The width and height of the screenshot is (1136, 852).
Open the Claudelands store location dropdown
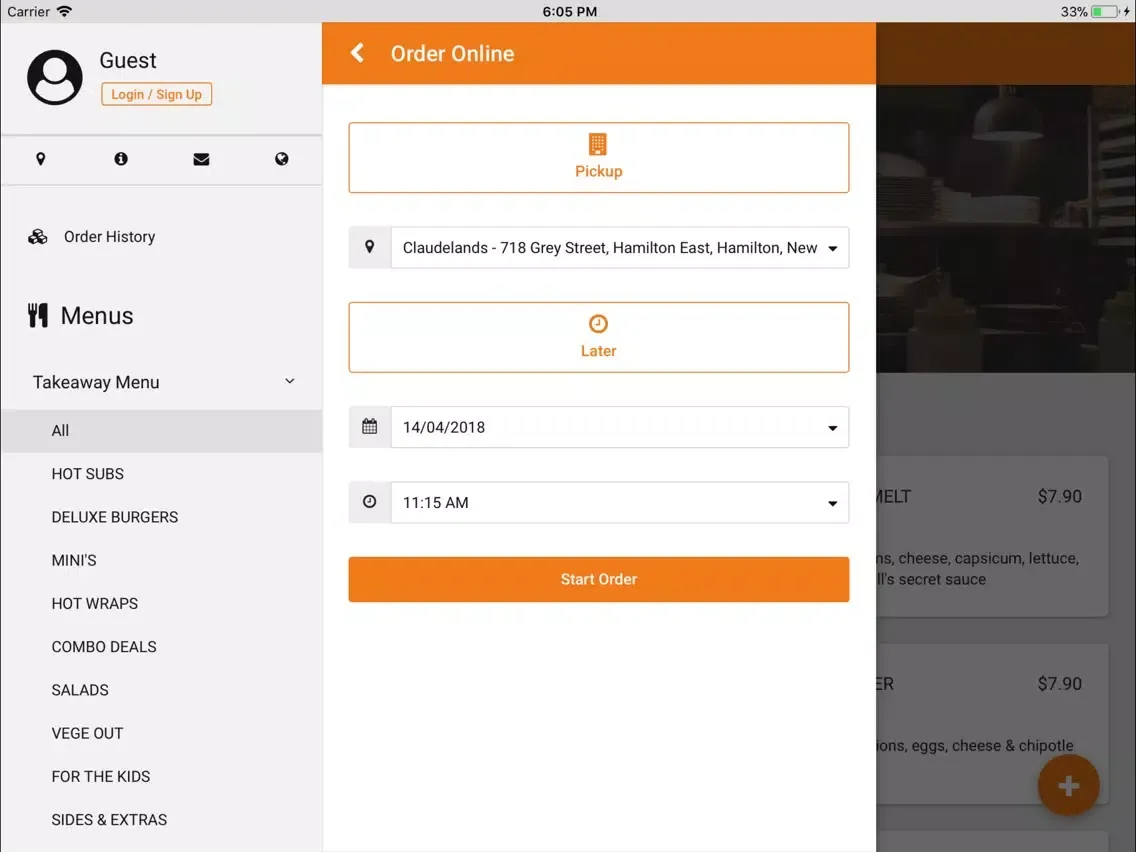[619, 248]
